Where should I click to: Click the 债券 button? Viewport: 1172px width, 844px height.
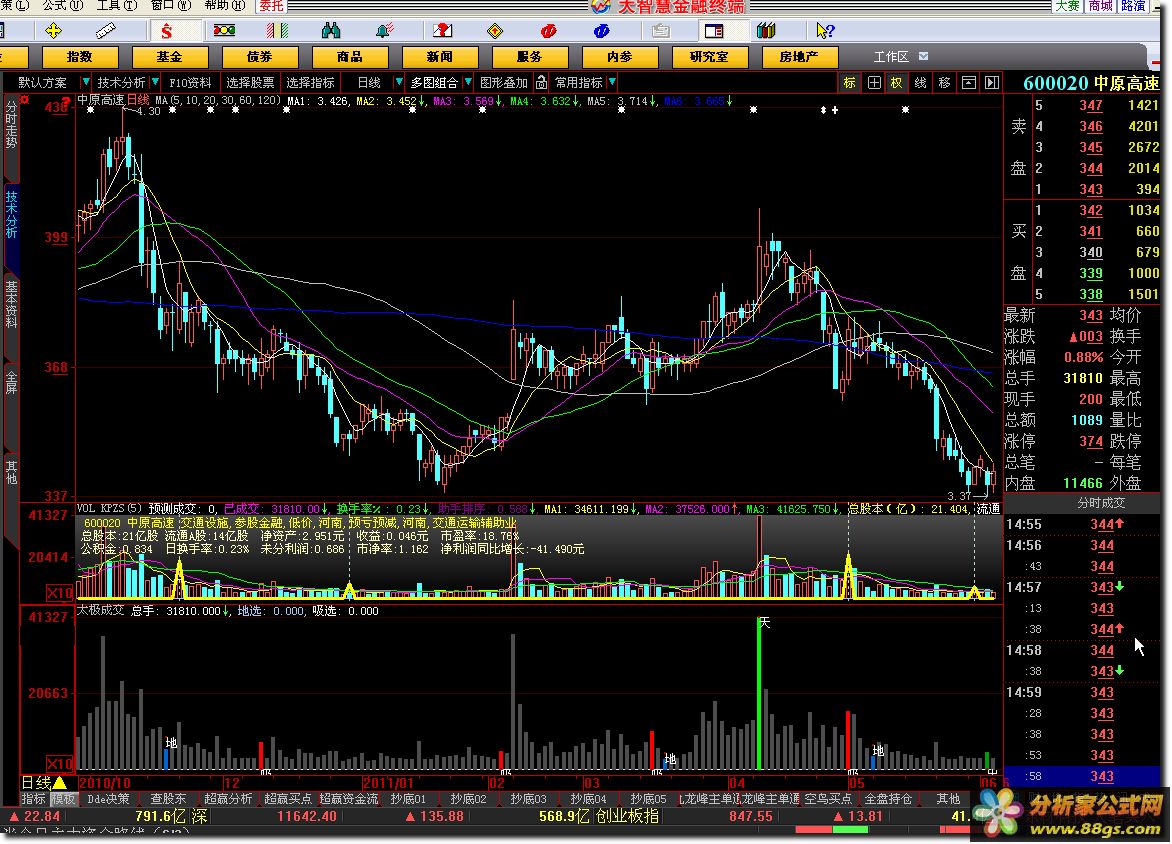click(260, 57)
